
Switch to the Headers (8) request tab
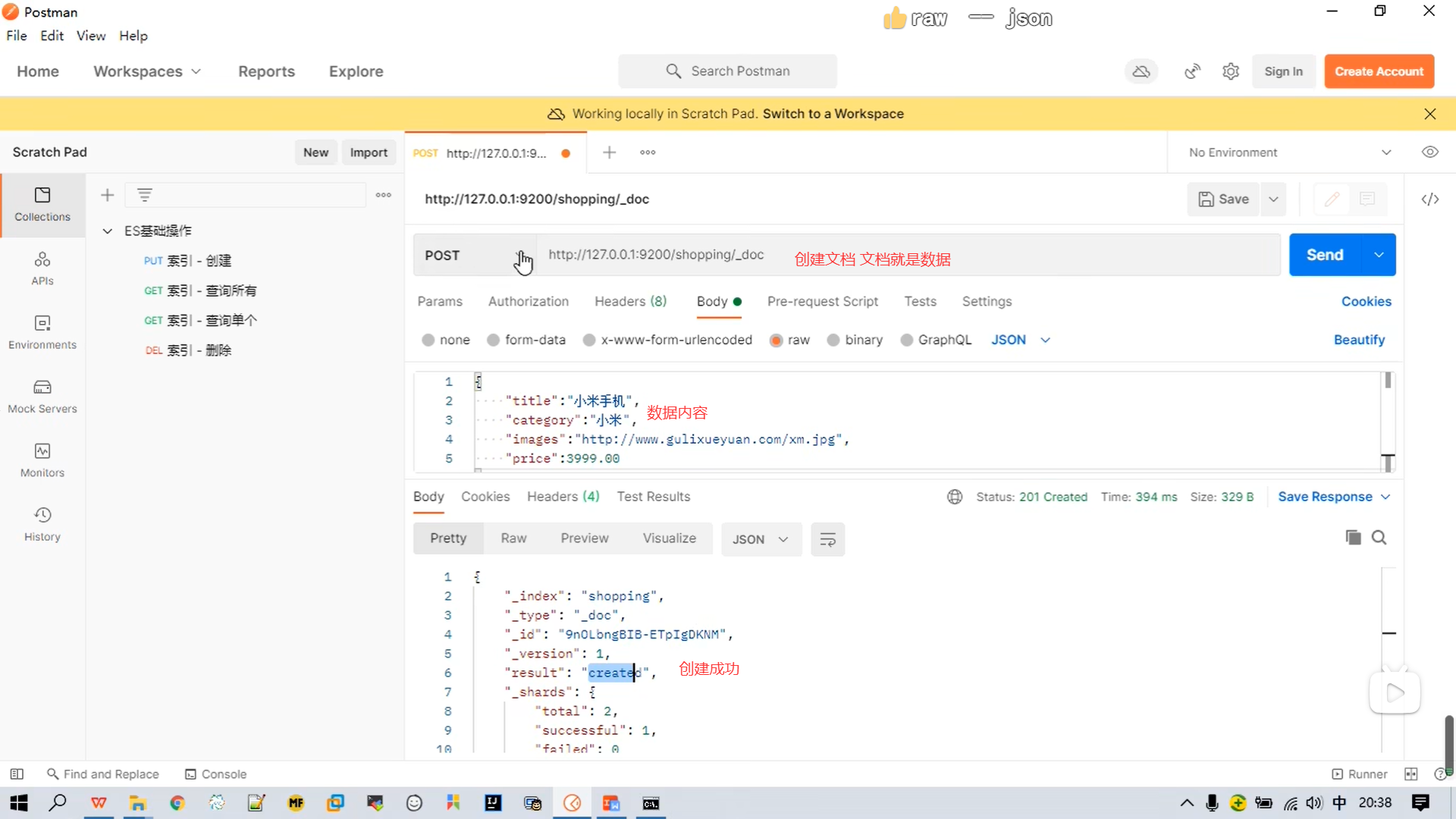click(630, 302)
